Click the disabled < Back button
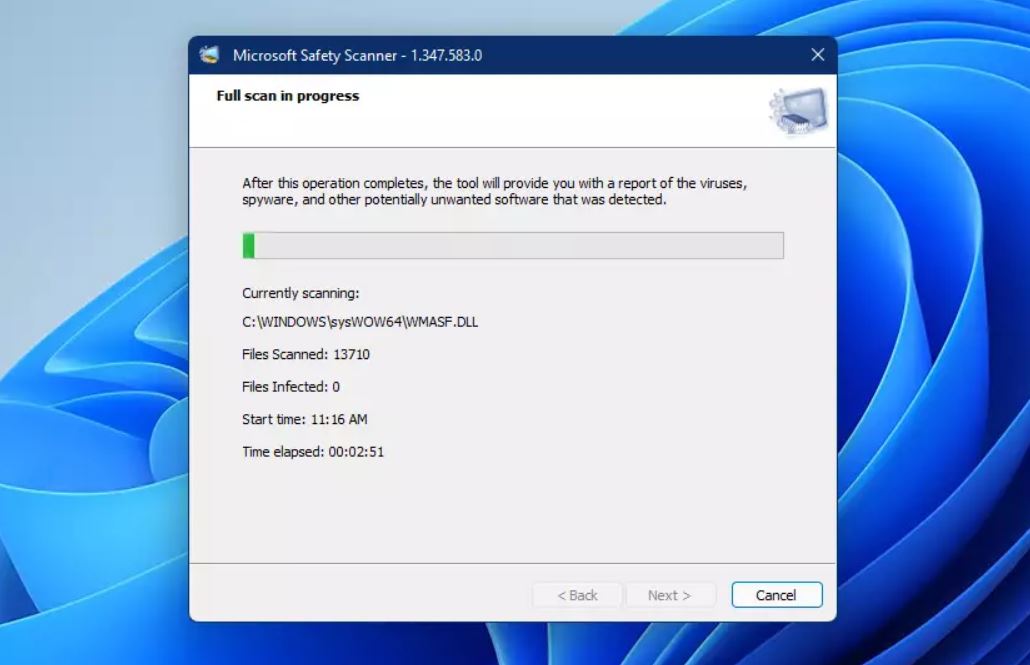 577,595
